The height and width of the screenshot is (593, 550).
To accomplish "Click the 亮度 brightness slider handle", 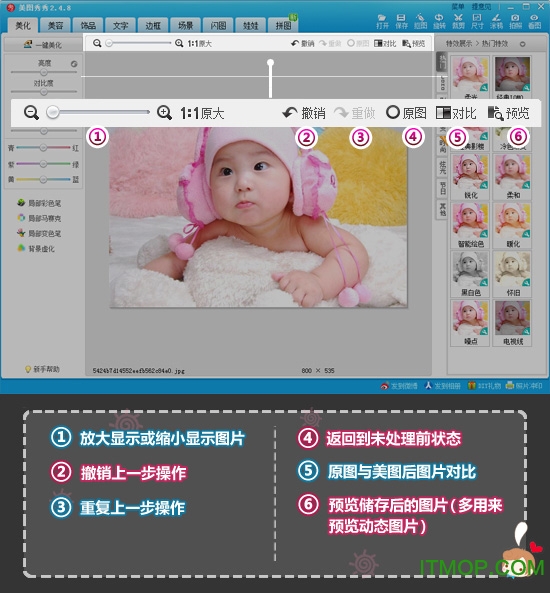I will click(x=44, y=72).
